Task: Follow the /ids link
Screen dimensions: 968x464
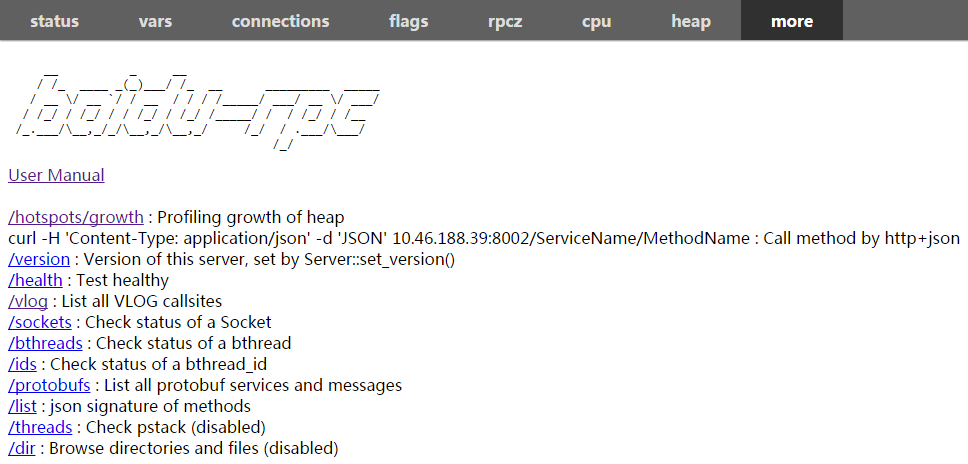Action: tap(22, 364)
